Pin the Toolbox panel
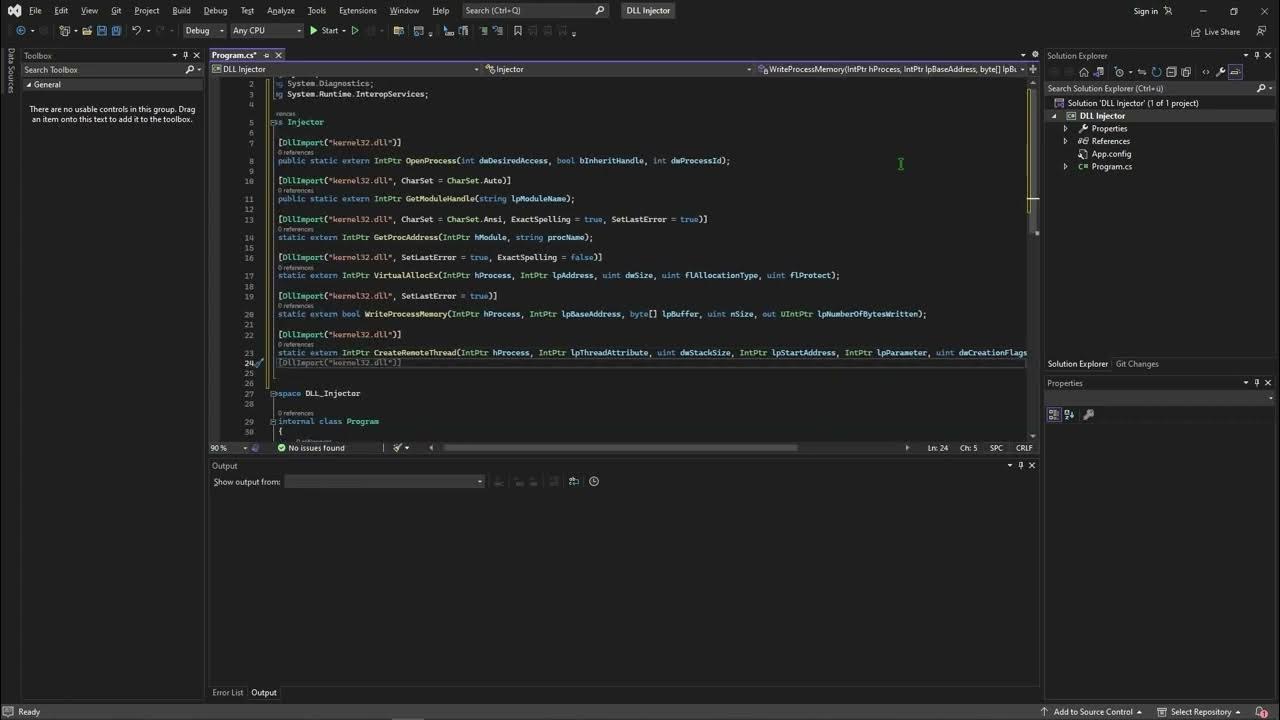This screenshot has height=720, width=1280. [x=185, y=56]
